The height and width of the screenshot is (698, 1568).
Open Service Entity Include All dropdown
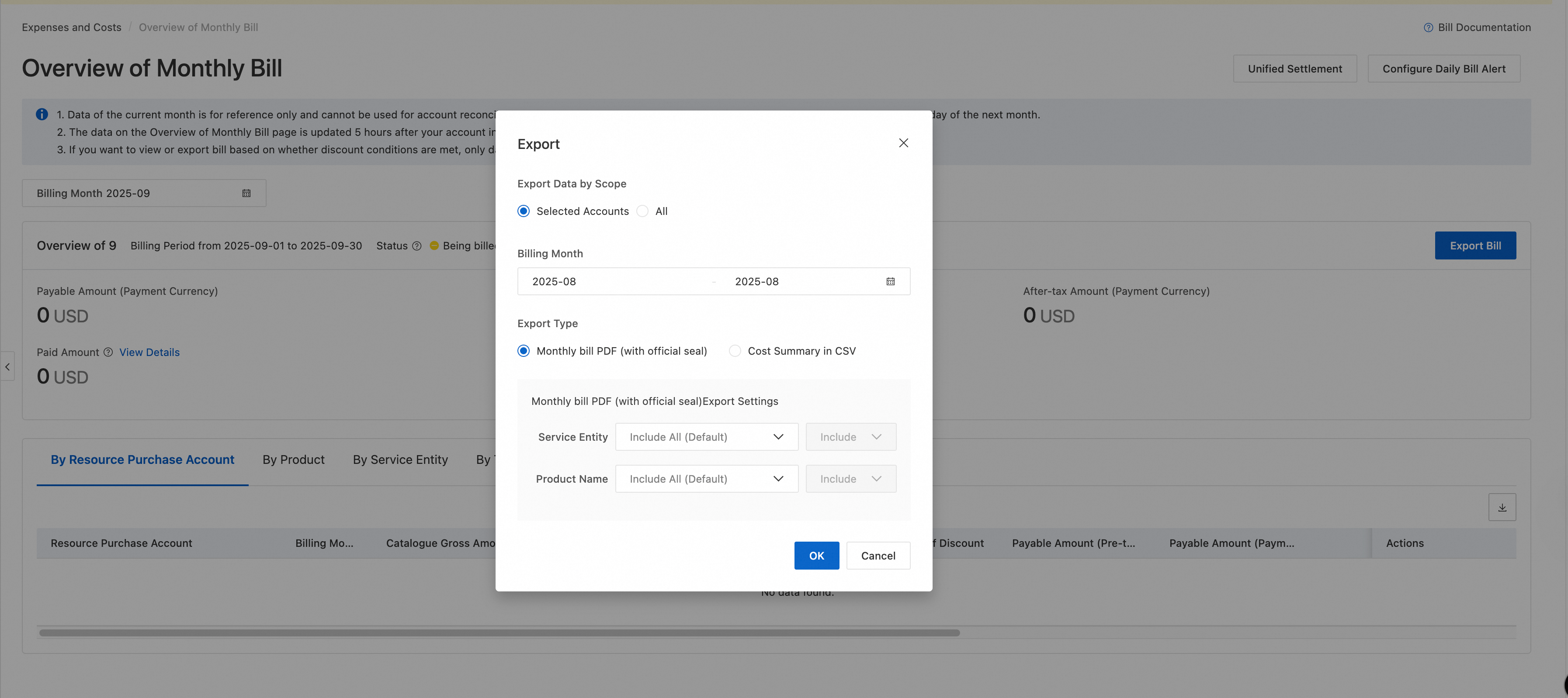click(x=706, y=437)
